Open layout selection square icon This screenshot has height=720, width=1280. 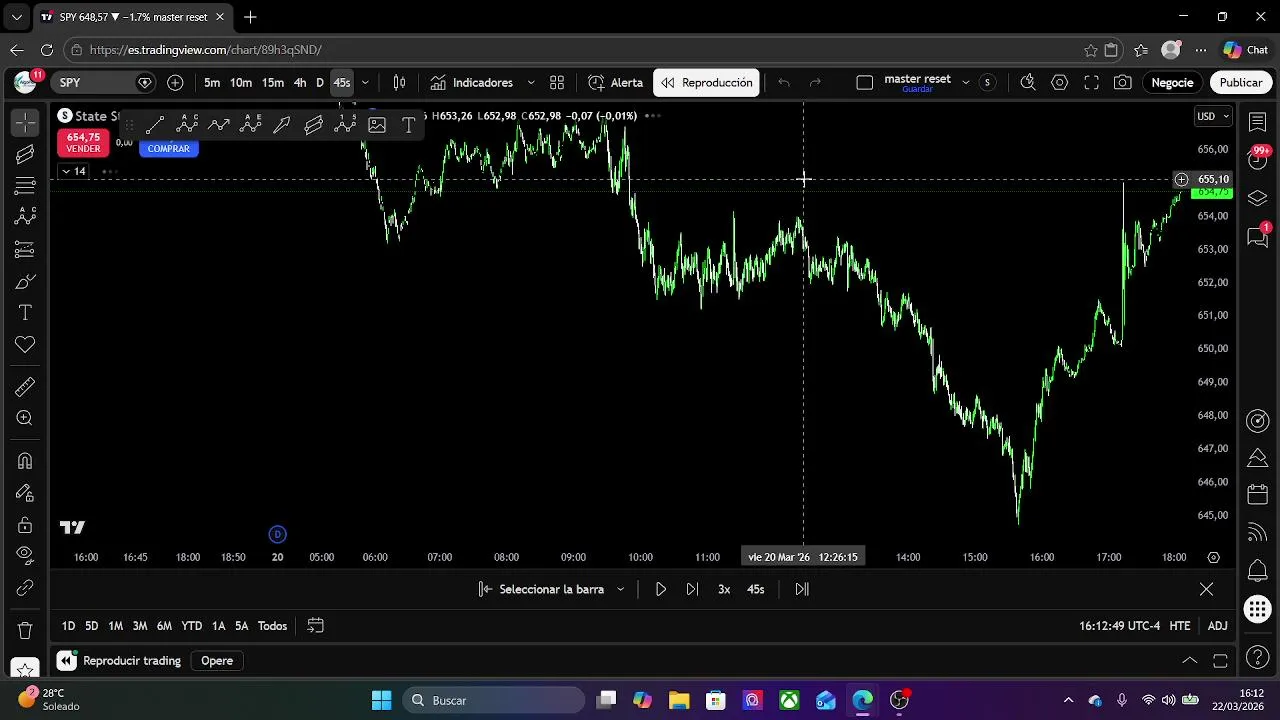[x=865, y=83]
